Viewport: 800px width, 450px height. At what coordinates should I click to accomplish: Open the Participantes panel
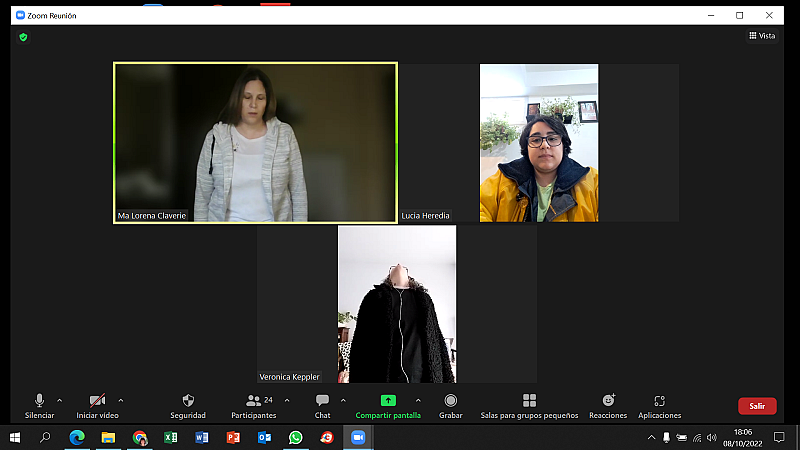tap(254, 405)
